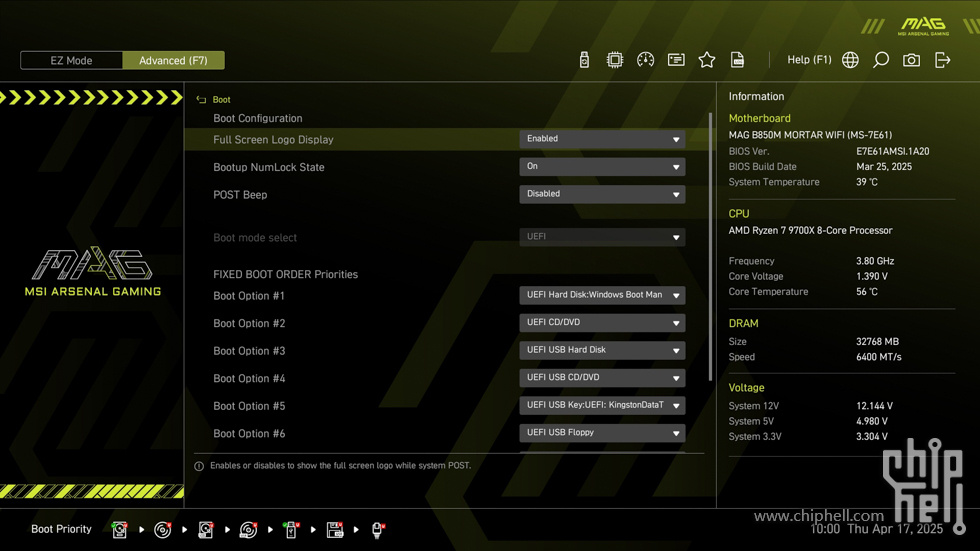
Task: Click the MAG B850M MORTAR WIFI model text
Action: click(x=810, y=135)
